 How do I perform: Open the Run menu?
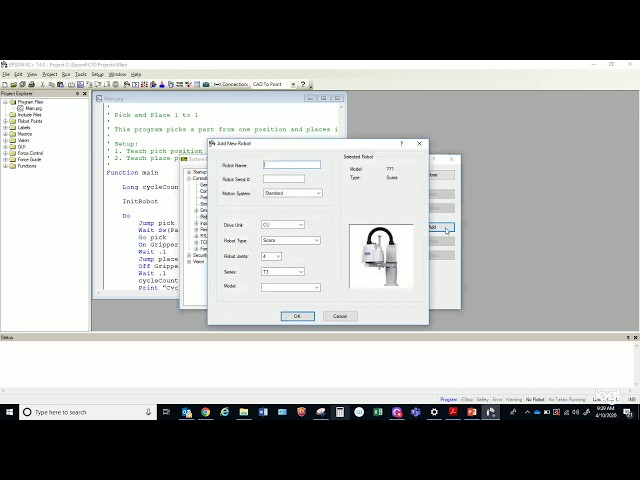66,74
